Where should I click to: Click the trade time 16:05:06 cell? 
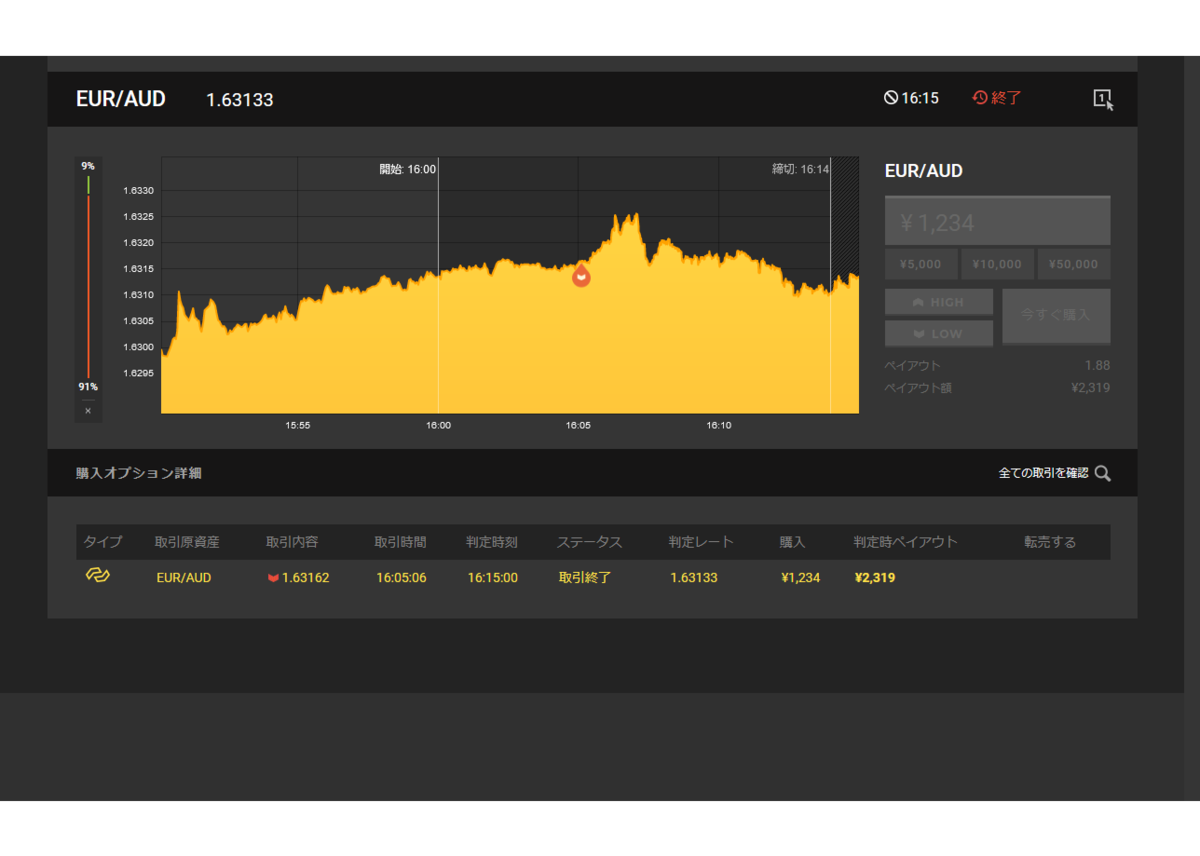pos(402,578)
